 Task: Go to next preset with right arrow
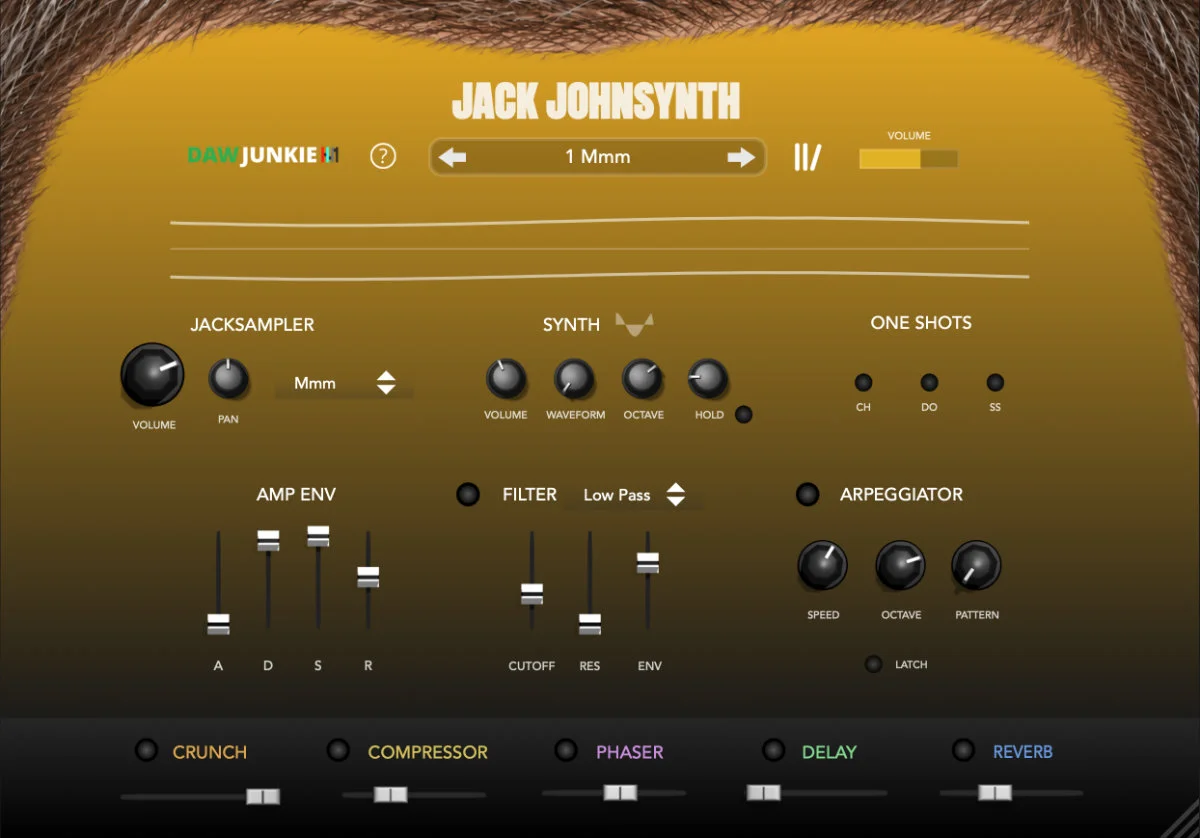(x=741, y=157)
